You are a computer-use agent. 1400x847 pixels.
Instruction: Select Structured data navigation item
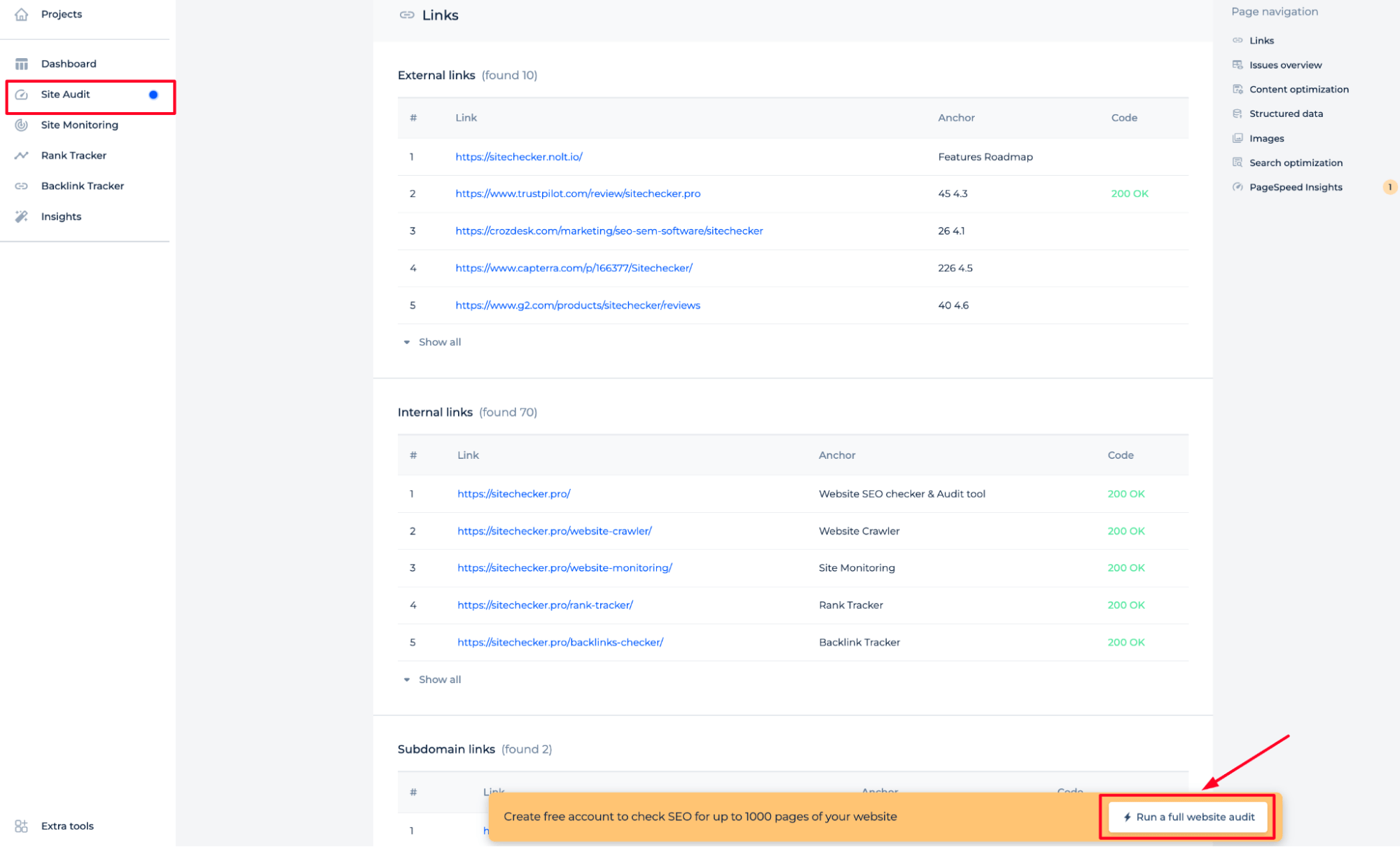click(x=1287, y=113)
